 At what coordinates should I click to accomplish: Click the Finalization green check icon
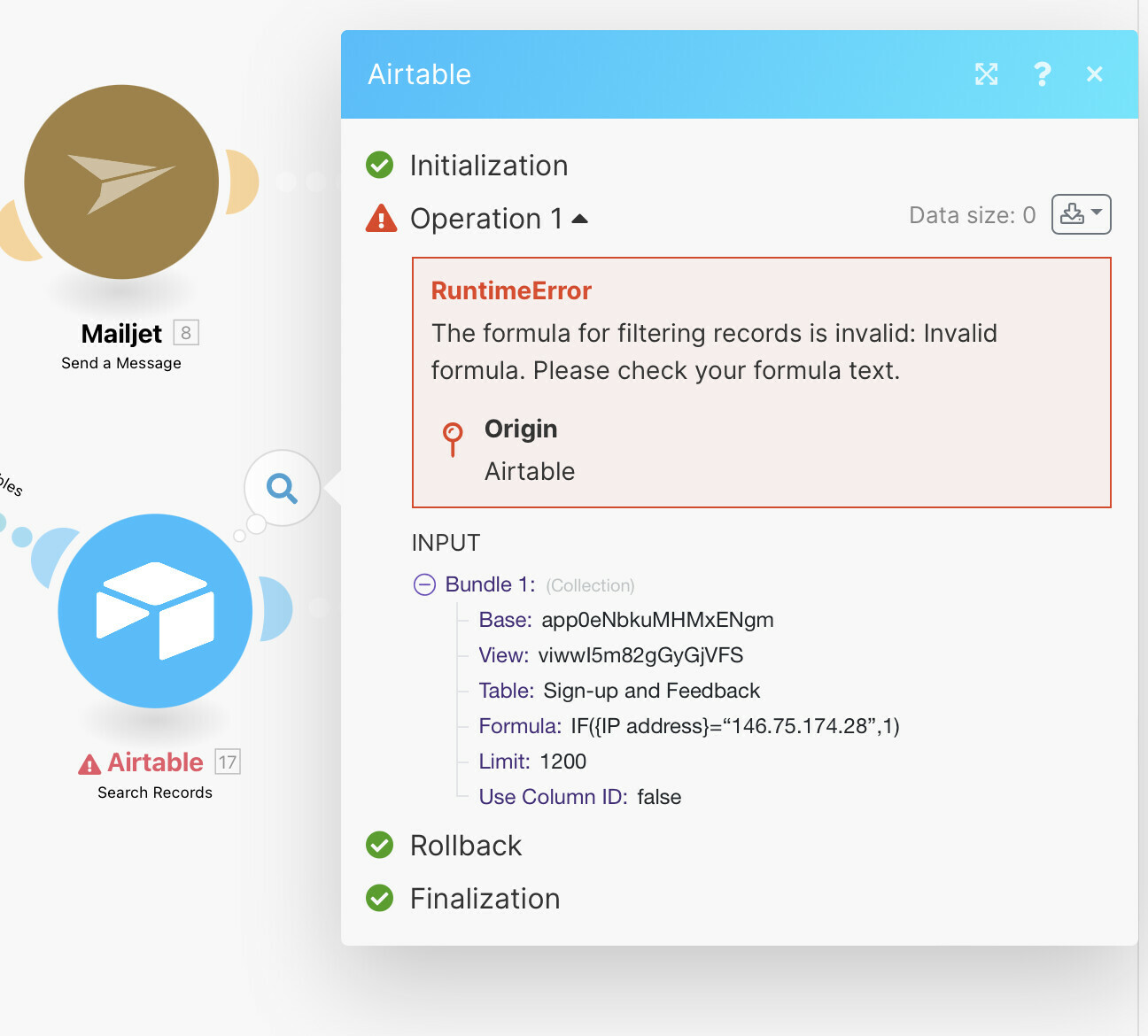point(380,898)
